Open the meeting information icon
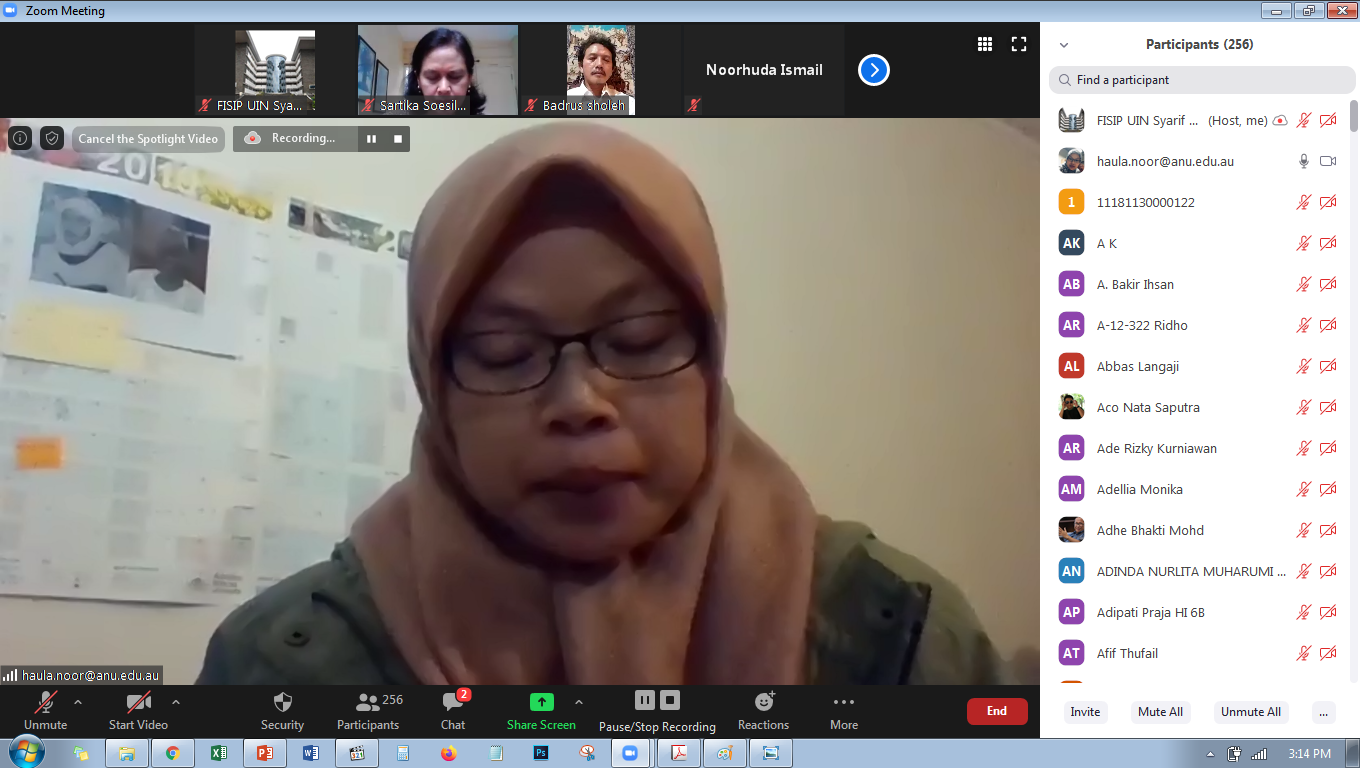The image size is (1360, 768). 20,138
